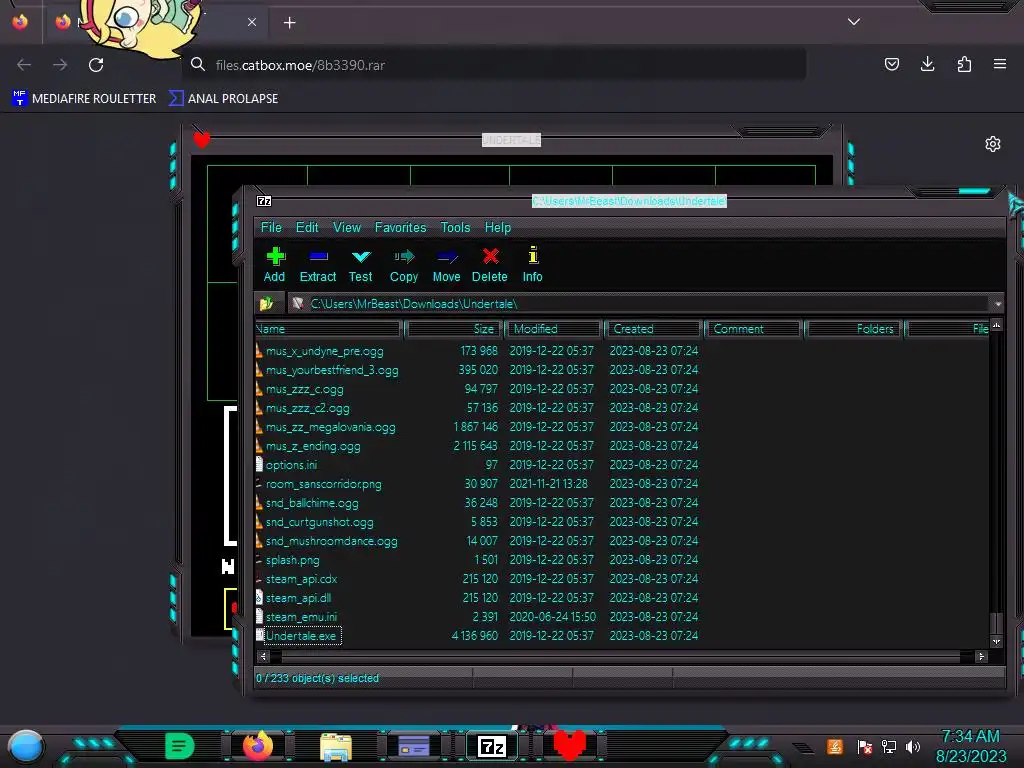Sort by the Name column header

click(x=328, y=329)
